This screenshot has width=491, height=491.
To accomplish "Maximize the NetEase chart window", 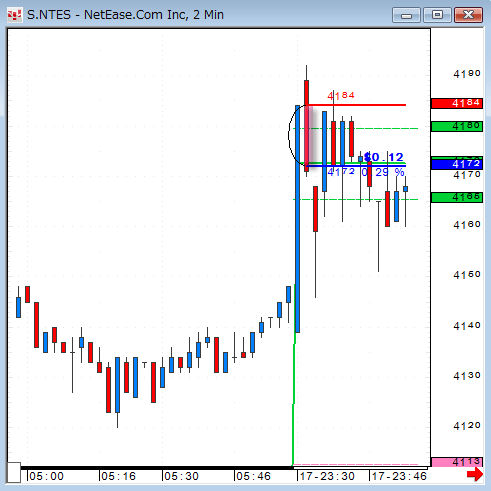I will pyautogui.click(x=437, y=15).
